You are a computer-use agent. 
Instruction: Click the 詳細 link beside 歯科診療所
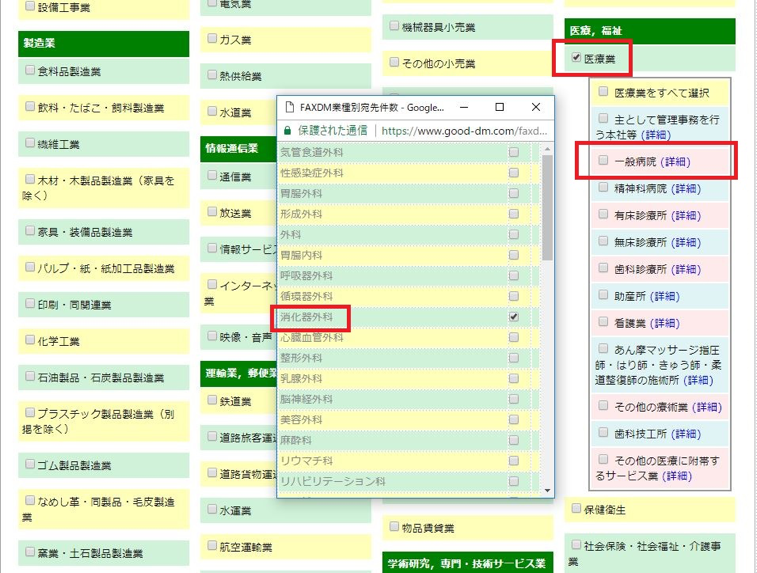(x=685, y=269)
